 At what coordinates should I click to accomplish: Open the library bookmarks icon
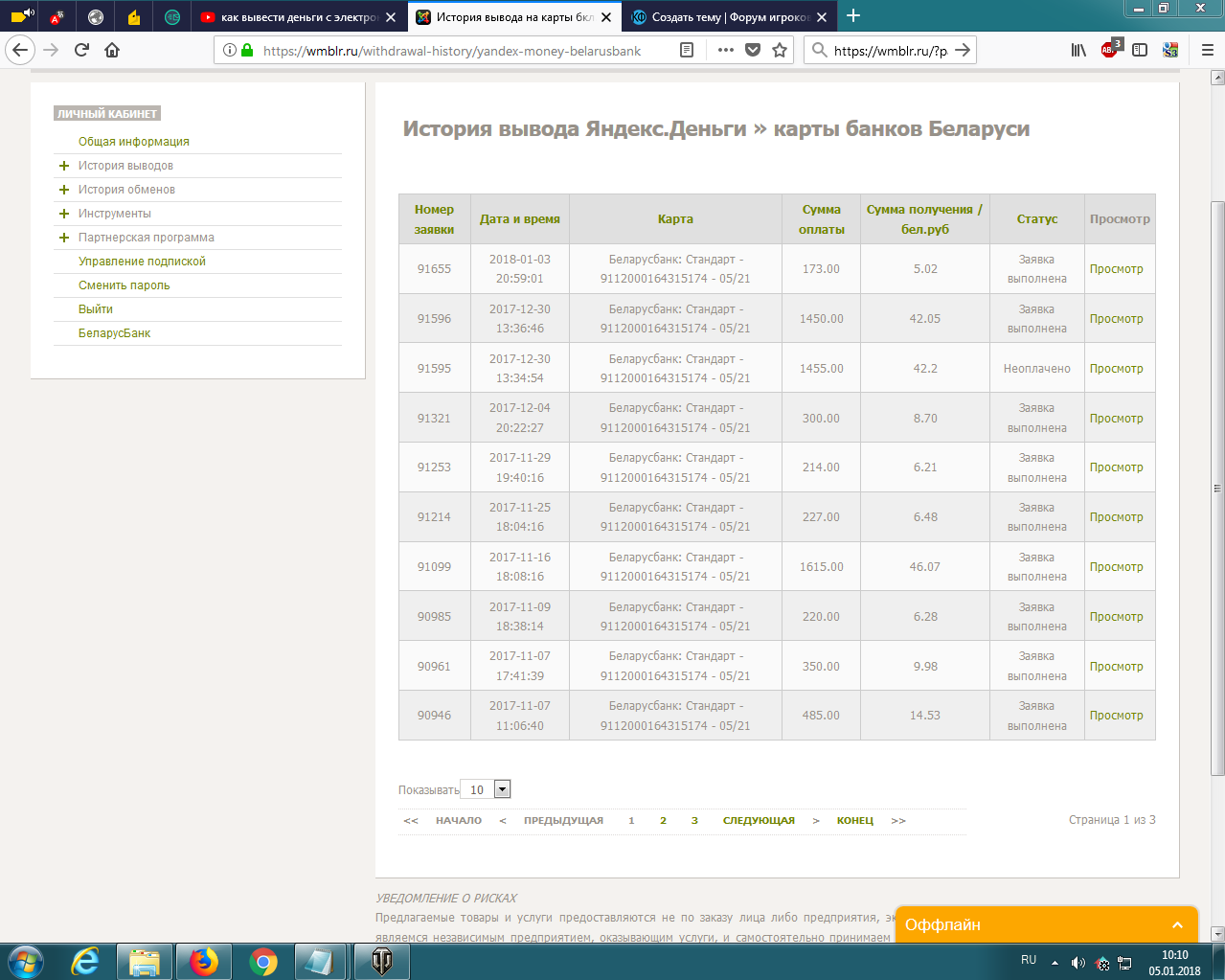[1078, 50]
